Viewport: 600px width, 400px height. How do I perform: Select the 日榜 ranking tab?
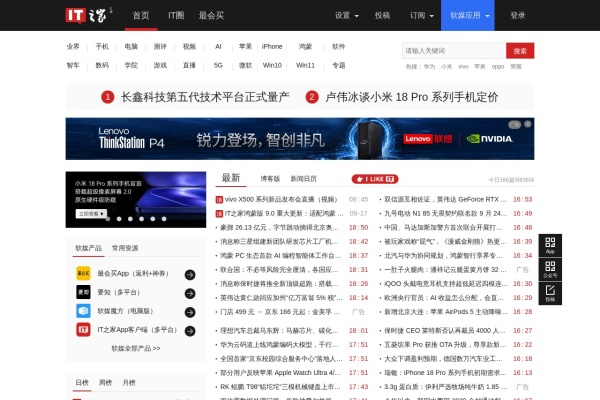coord(82,382)
